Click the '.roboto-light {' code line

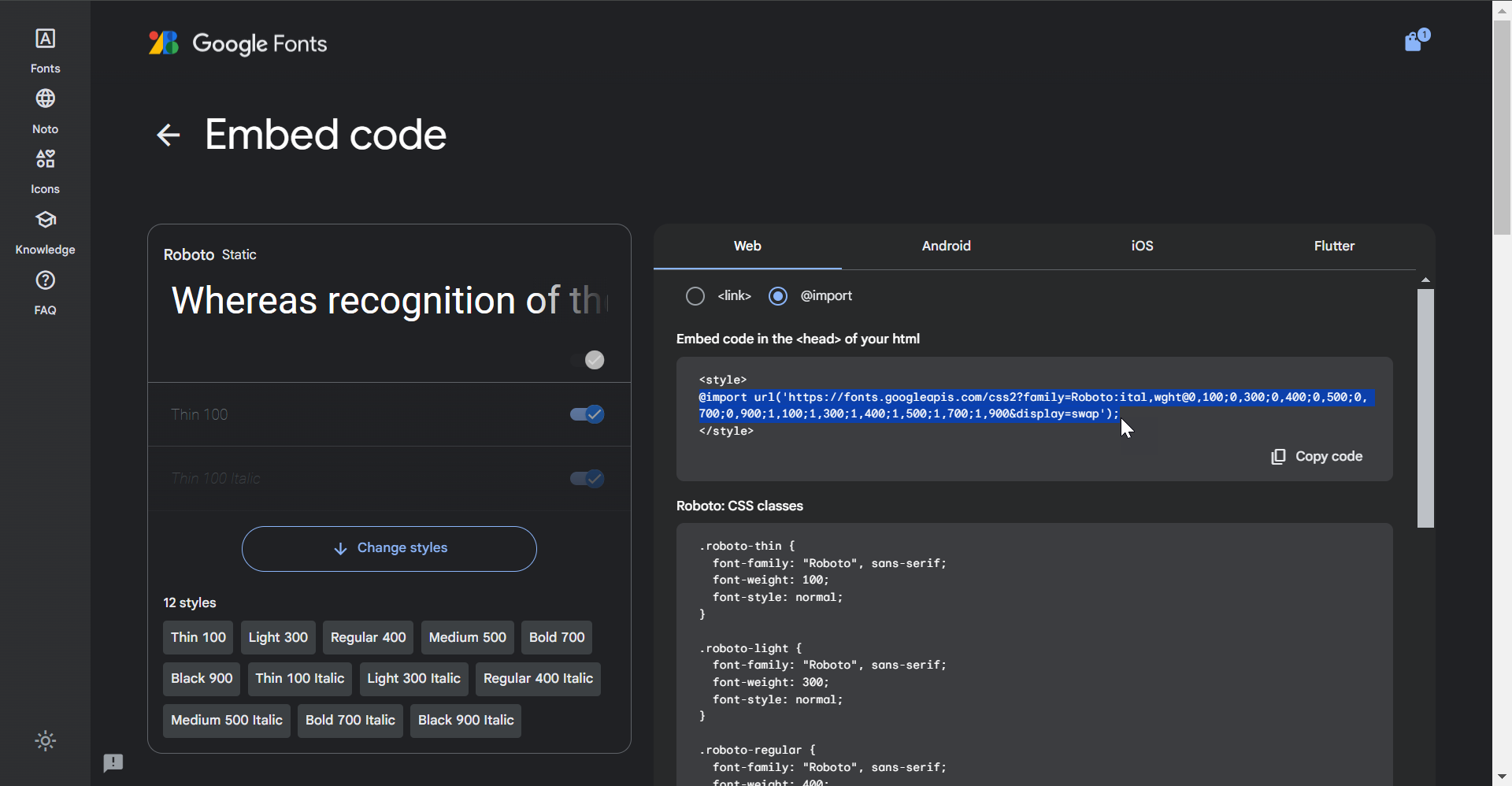click(750, 648)
